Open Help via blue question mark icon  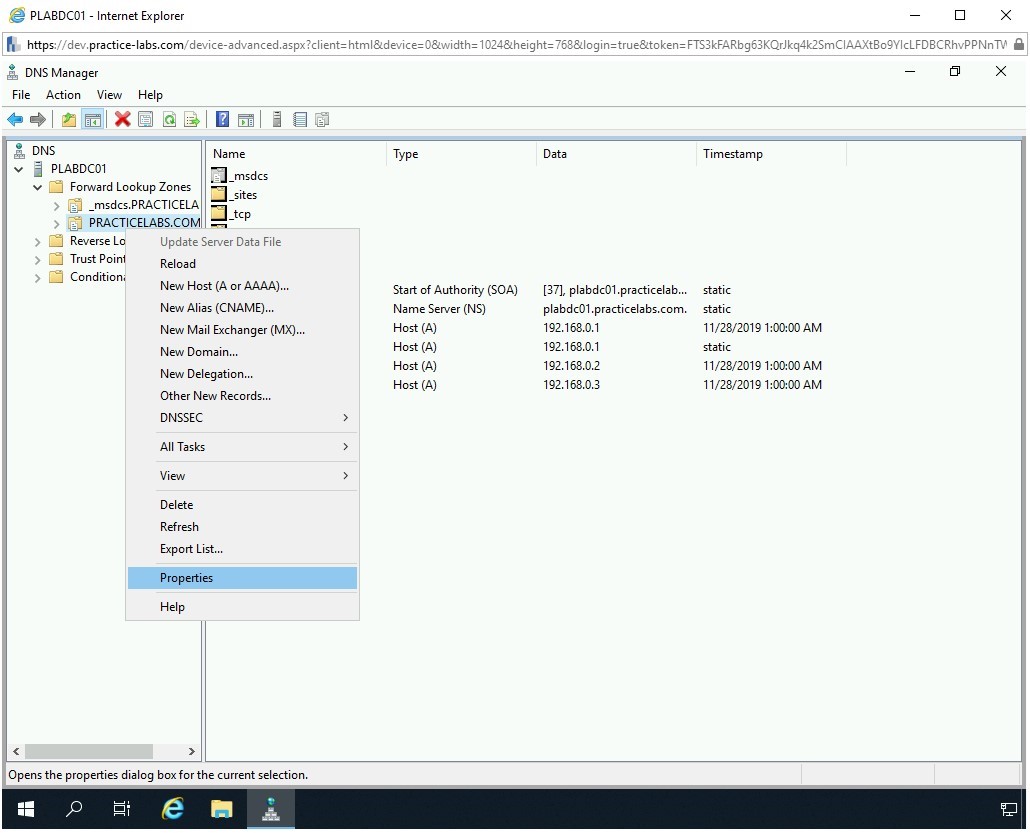click(x=223, y=120)
